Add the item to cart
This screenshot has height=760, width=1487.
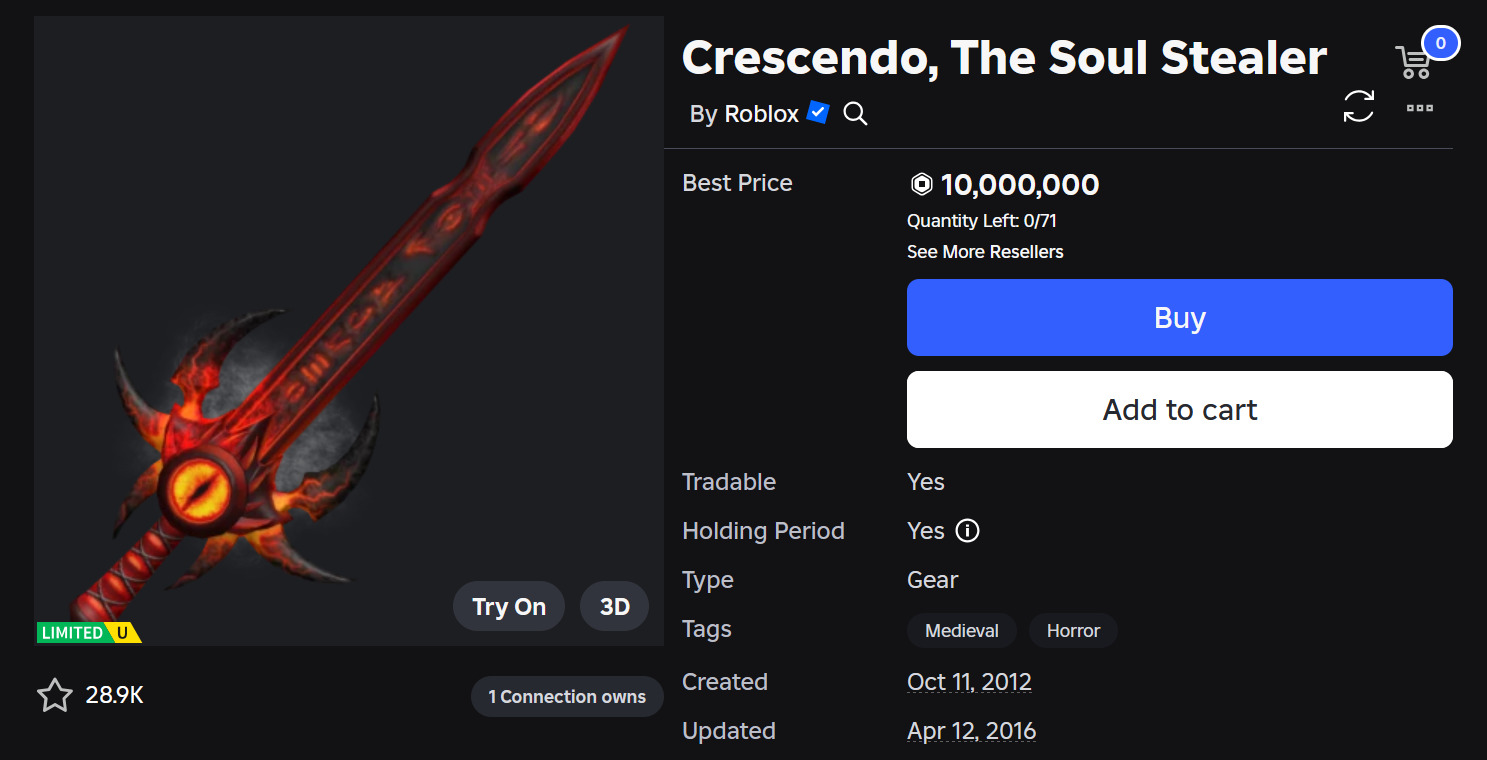coord(1179,410)
